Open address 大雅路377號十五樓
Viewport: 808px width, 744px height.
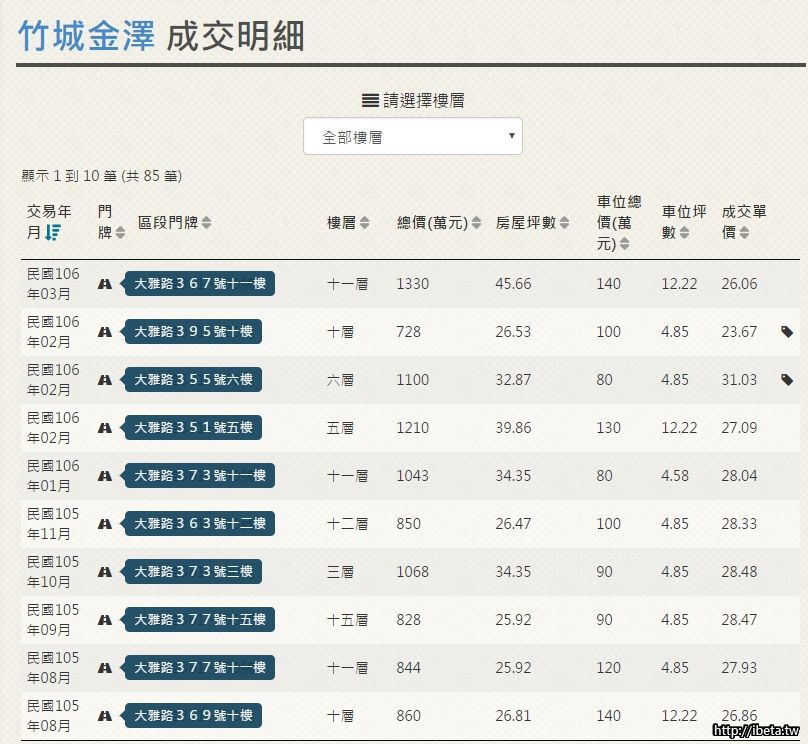[x=199, y=620]
